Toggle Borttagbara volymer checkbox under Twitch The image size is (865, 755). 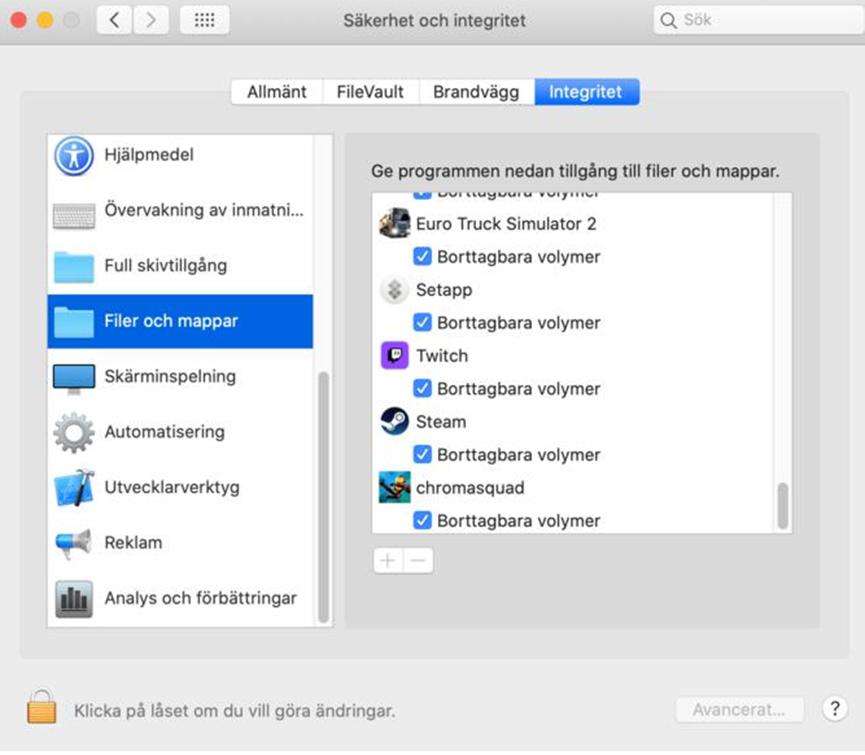(x=422, y=389)
